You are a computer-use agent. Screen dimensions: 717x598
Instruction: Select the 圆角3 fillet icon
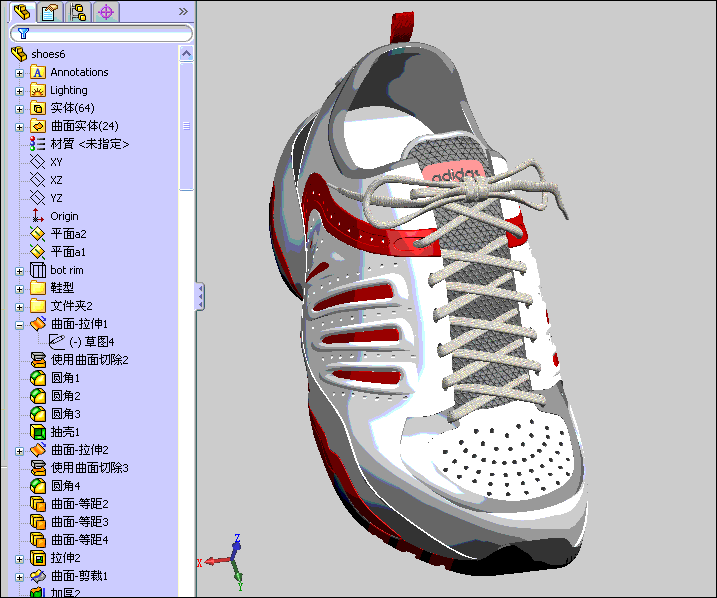click(37, 414)
